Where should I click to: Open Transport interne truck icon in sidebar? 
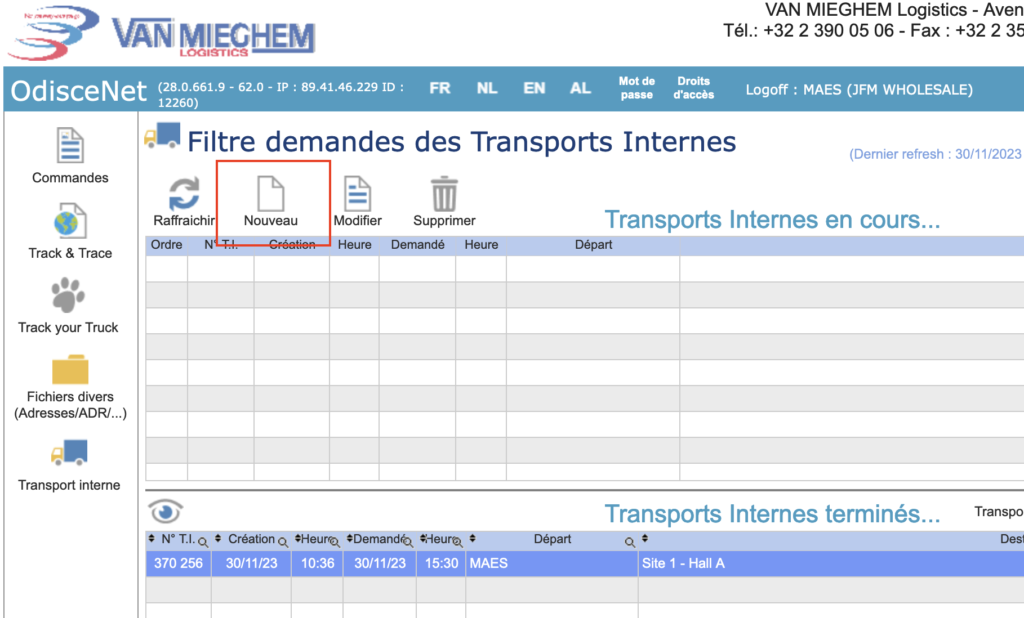point(70,454)
